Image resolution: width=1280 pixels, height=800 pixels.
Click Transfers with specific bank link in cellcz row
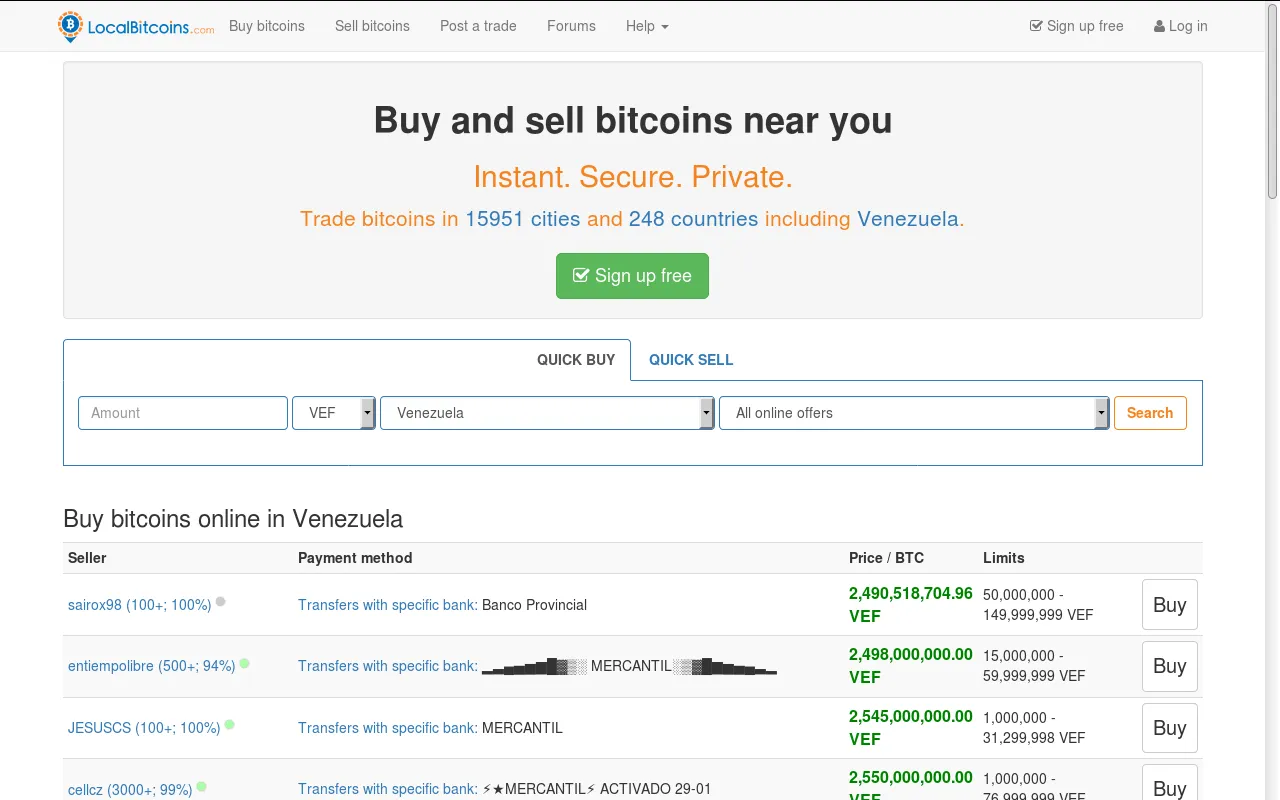pos(388,789)
